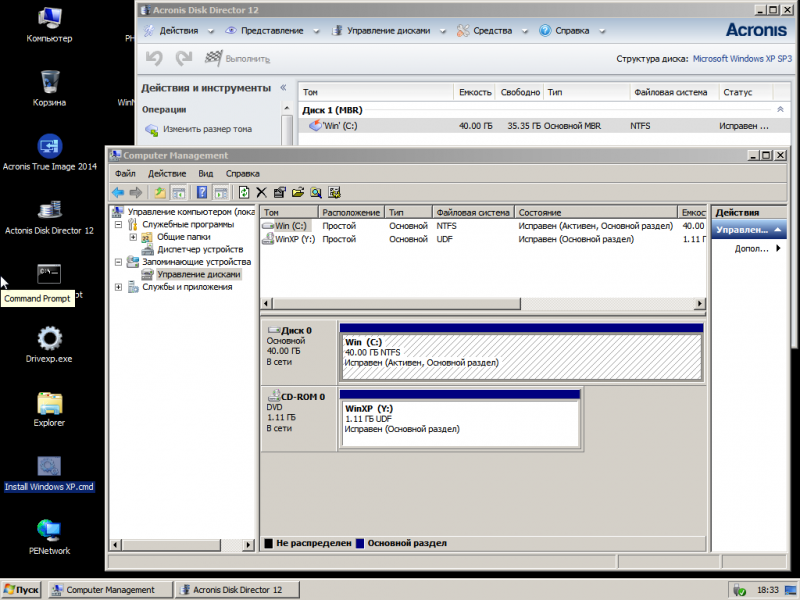This screenshot has height=600, width=800.
Task: Open the Command Prompt desktop icon
Action: point(49,274)
